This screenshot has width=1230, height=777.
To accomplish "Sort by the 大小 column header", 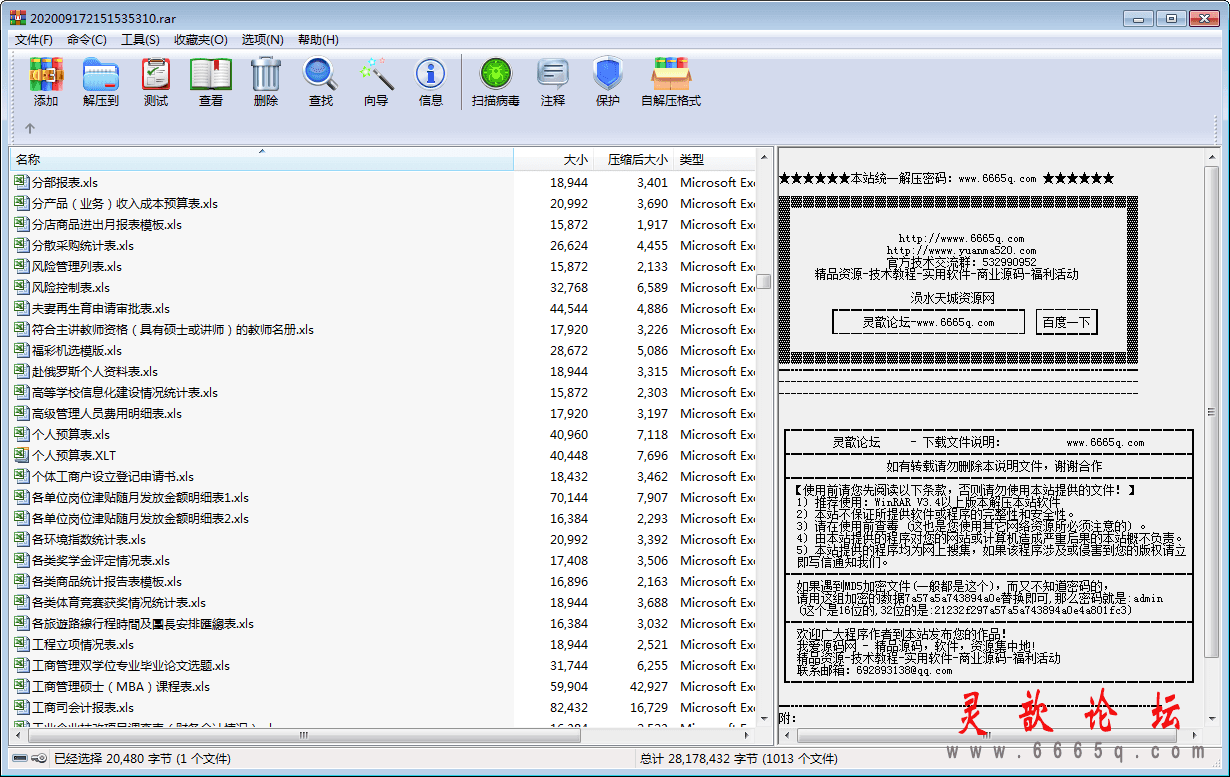I will point(553,159).
